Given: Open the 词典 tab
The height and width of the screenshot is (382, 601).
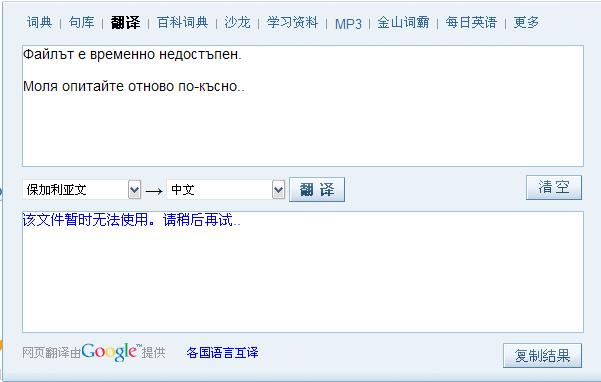Looking at the screenshot, I should tap(39, 23).
